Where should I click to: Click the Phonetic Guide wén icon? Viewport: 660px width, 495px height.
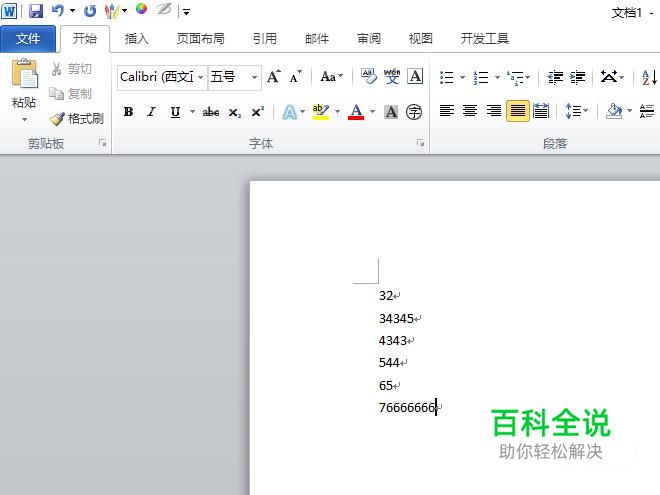coord(391,77)
